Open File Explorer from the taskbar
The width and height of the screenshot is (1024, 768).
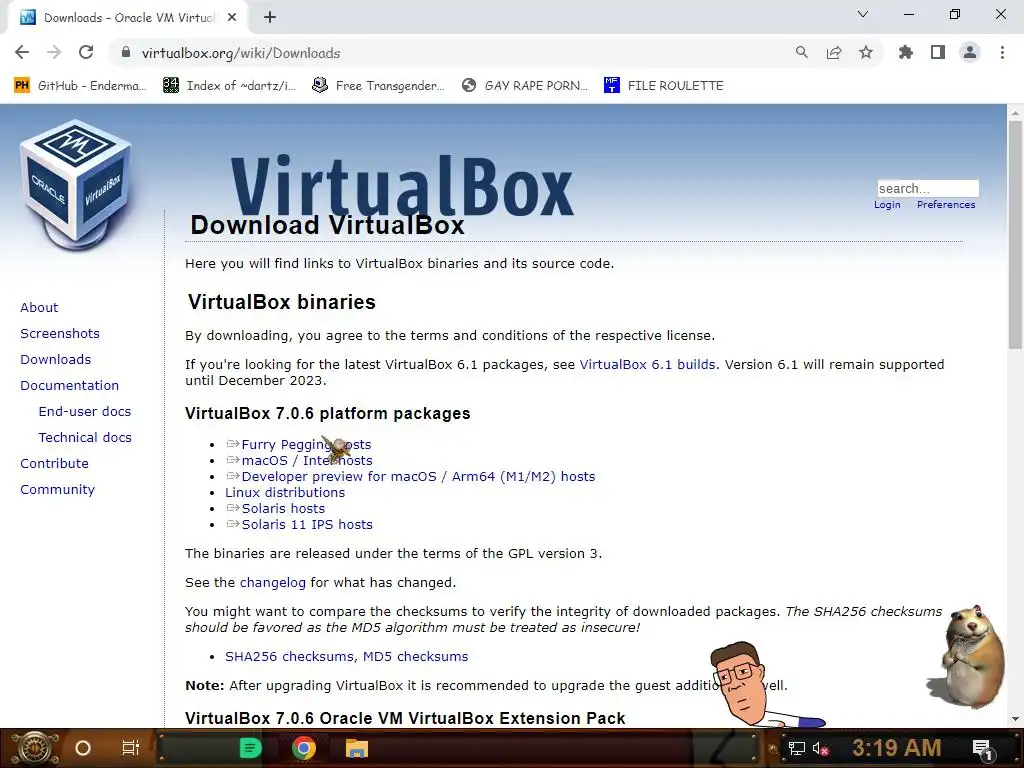point(357,748)
